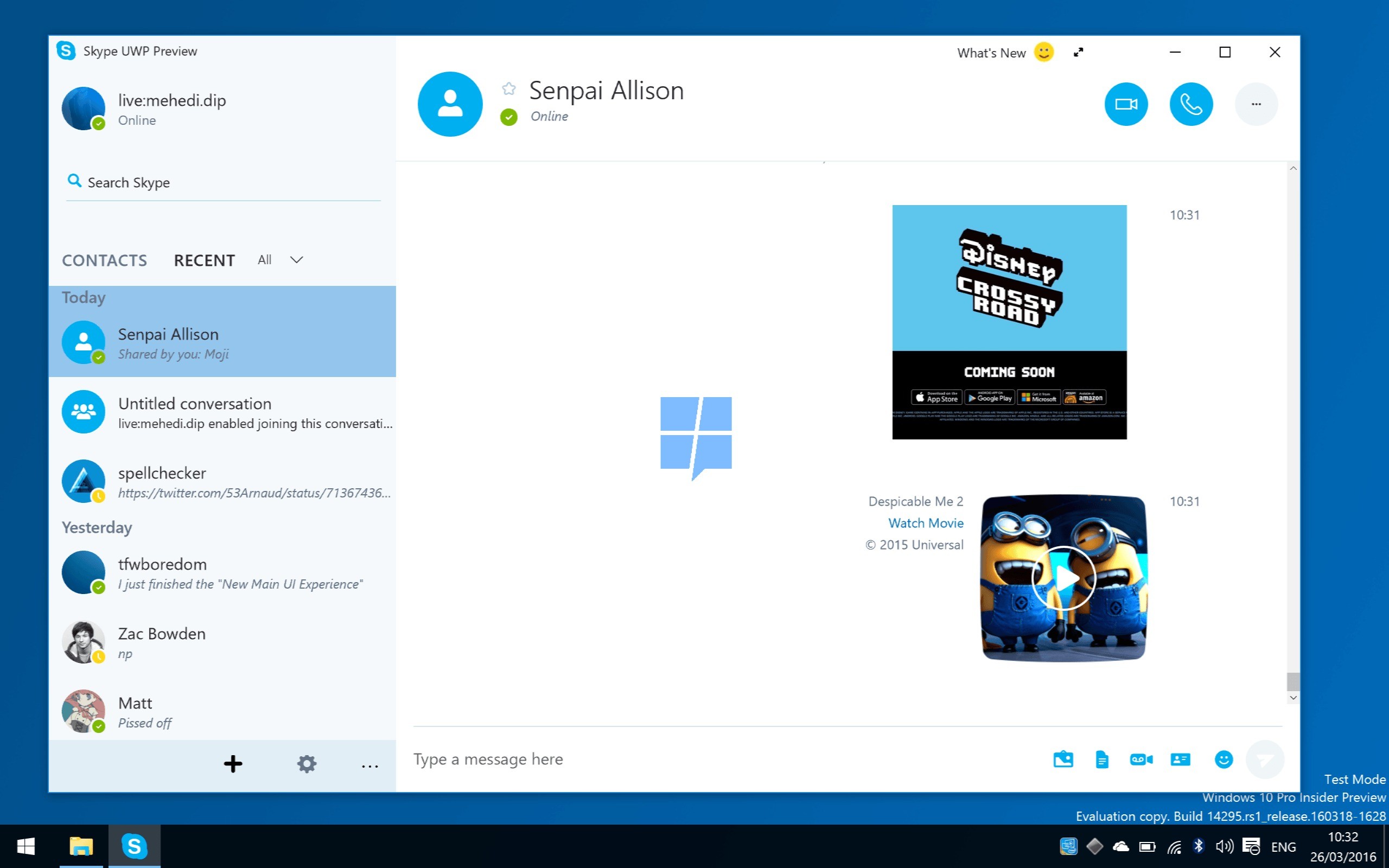Open the send image icon in message bar
Viewport: 1389px width, 868px height.
coord(1063,759)
